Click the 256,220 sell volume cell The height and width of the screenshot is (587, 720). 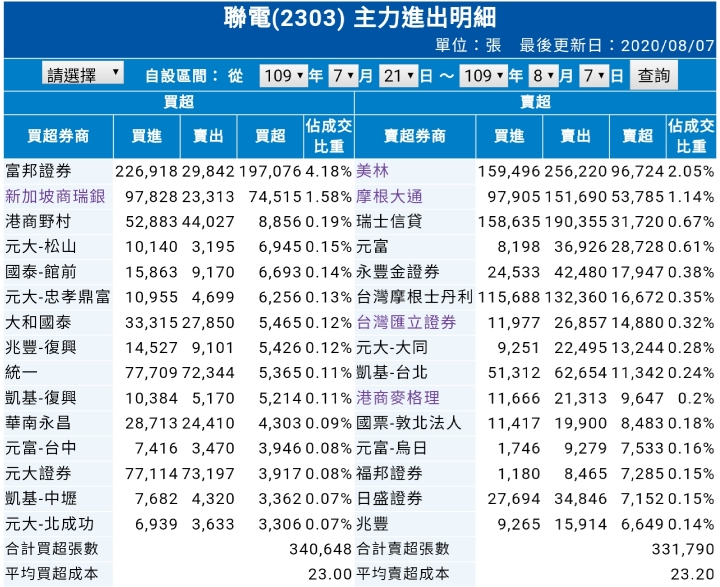[576, 171]
